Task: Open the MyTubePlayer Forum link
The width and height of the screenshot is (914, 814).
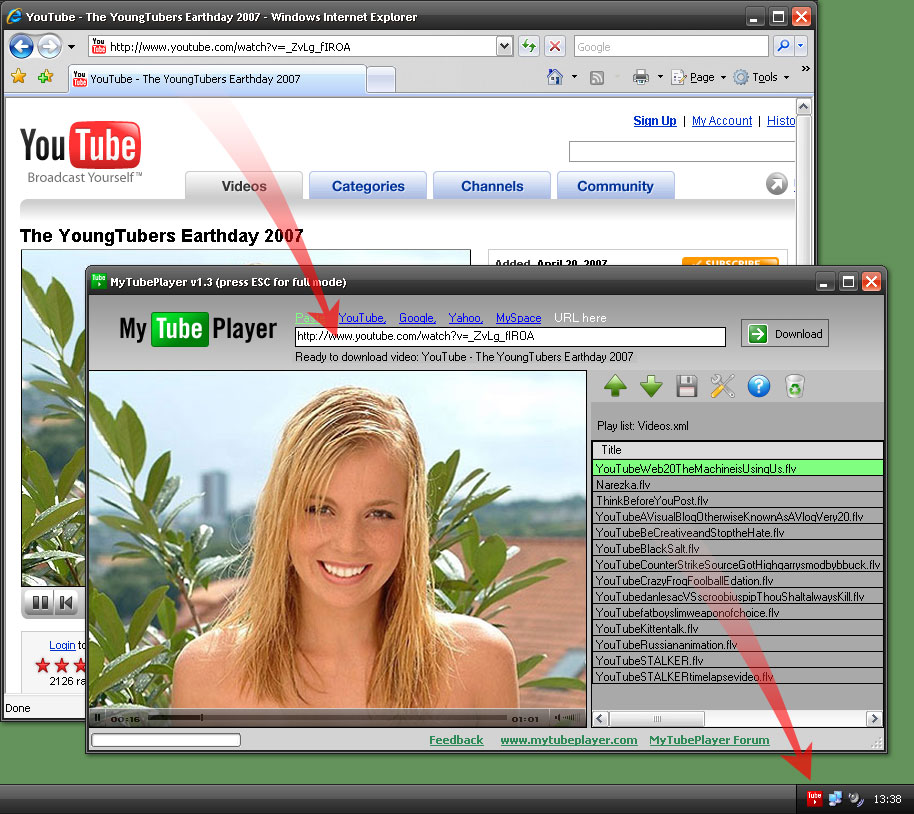Action: [x=709, y=740]
